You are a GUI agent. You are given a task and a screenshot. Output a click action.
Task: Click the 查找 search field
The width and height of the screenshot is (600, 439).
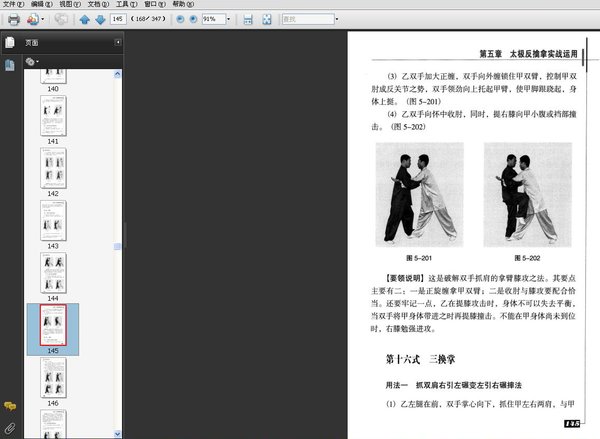click(308, 19)
